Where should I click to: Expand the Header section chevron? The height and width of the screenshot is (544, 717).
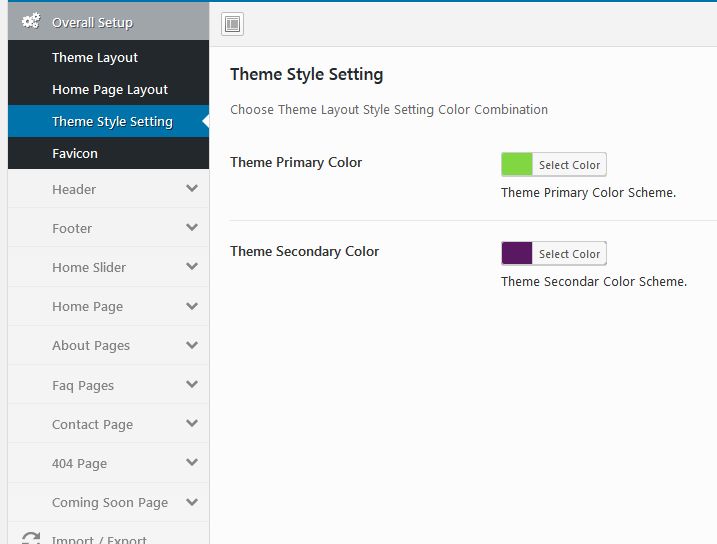[192, 188]
